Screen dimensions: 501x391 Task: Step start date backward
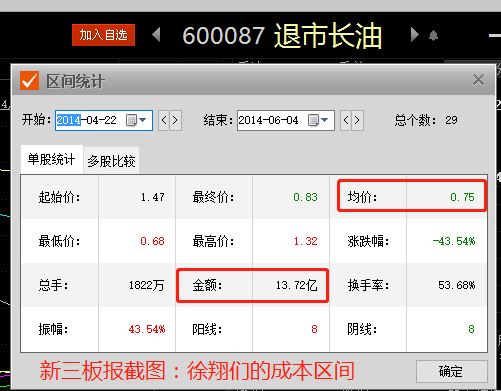[x=164, y=120]
